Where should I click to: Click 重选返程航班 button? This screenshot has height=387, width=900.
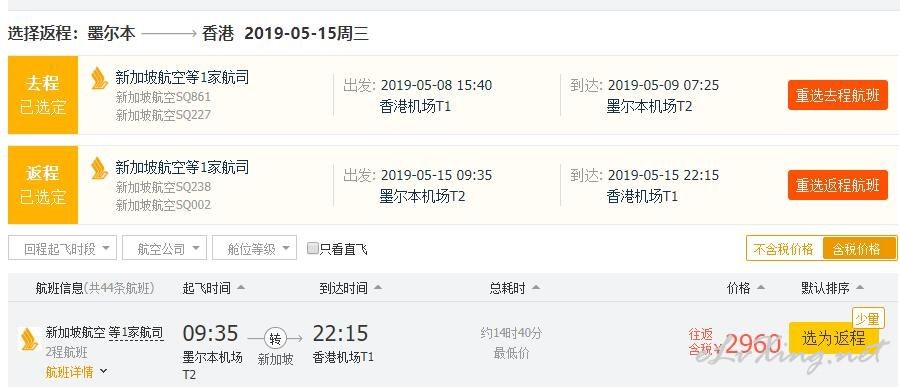pos(837,185)
